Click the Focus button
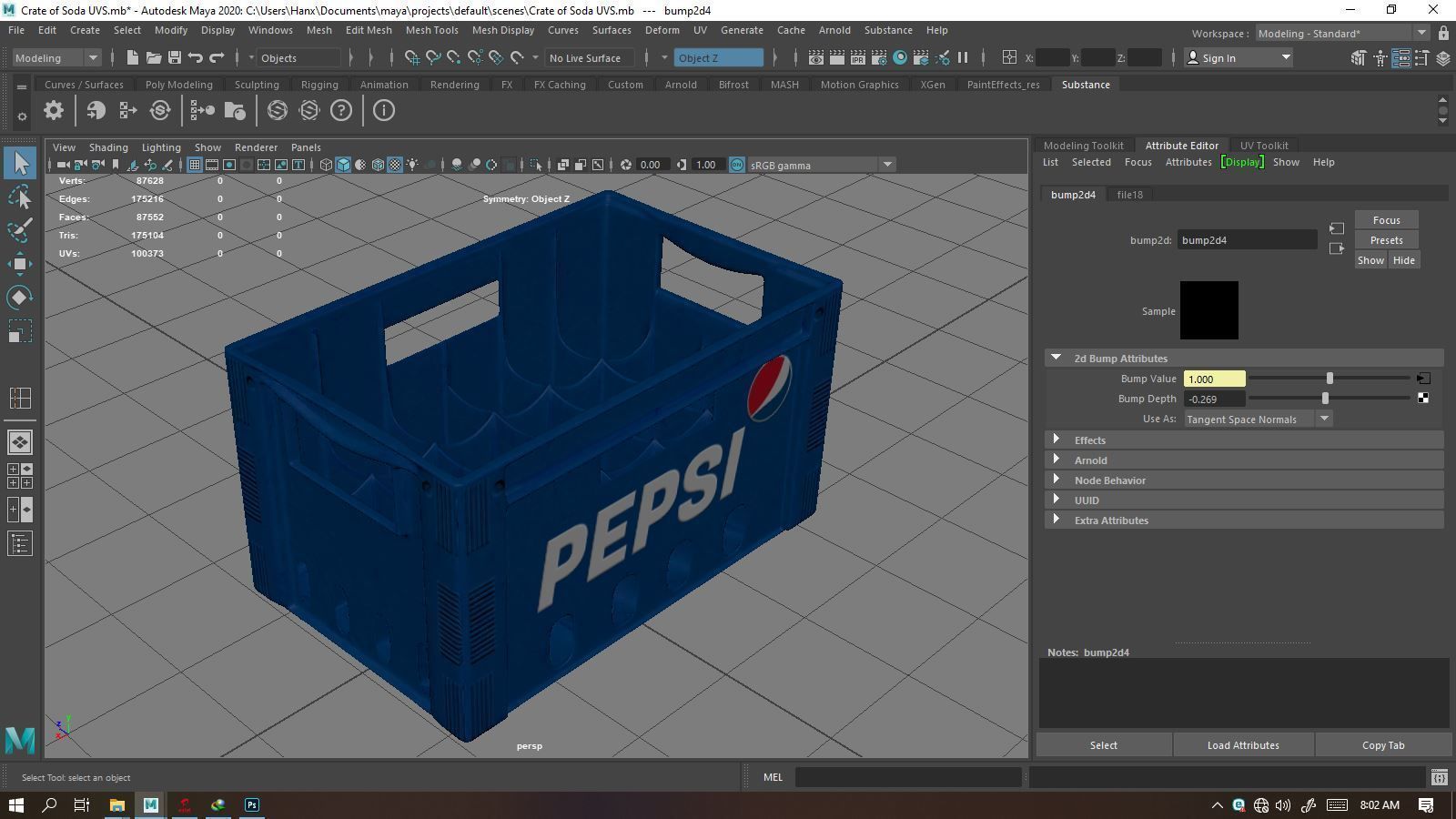1456x819 pixels. click(x=1386, y=220)
